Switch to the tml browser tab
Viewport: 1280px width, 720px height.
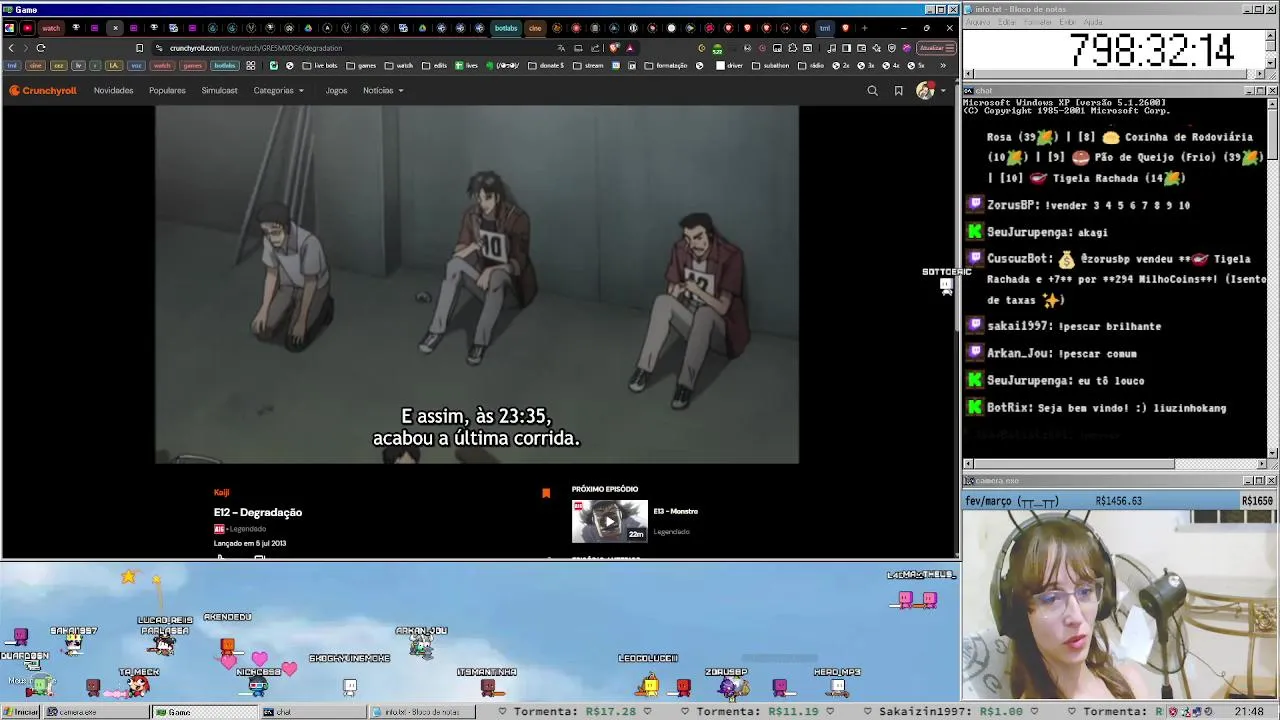pyautogui.click(x=825, y=28)
